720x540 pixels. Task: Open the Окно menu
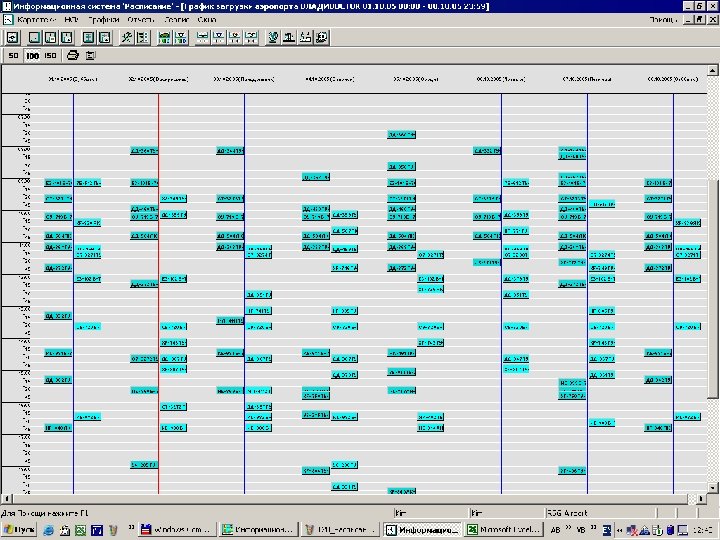tap(207, 20)
